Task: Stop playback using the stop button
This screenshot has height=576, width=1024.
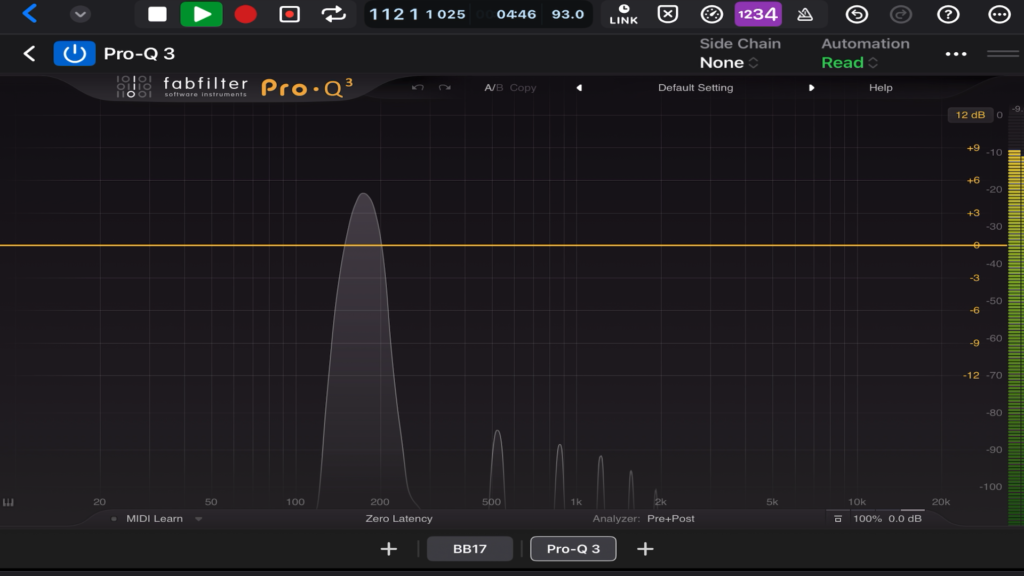Action: coord(157,14)
